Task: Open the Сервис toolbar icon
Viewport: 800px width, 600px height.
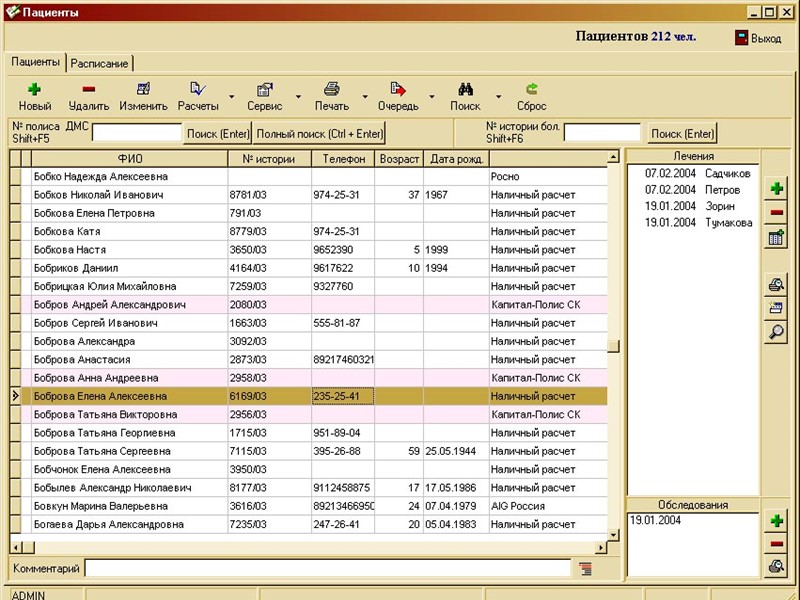Action: [x=264, y=90]
